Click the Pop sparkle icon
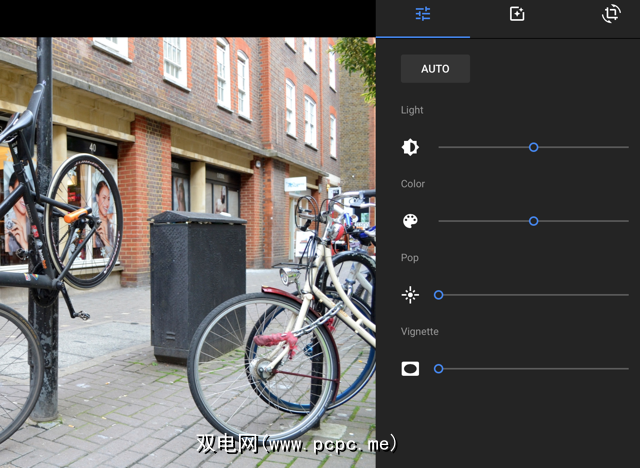 tap(410, 295)
